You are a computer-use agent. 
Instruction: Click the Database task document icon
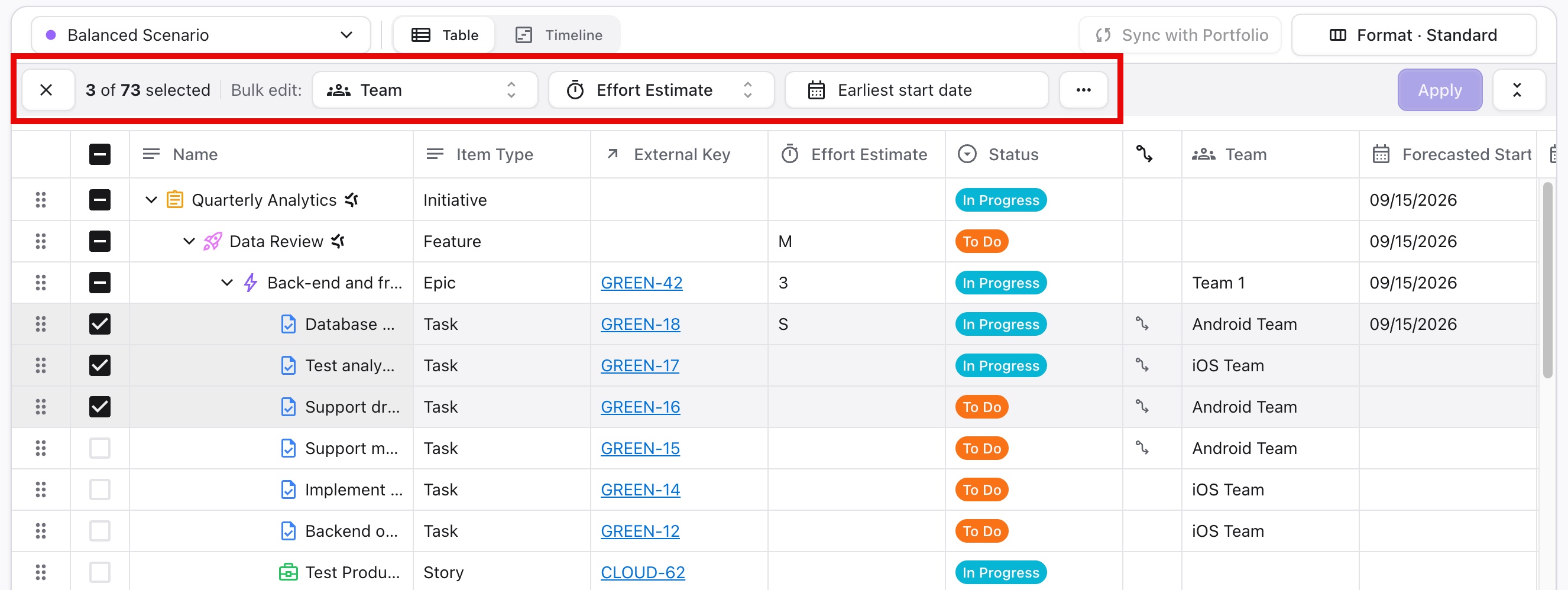coord(288,324)
